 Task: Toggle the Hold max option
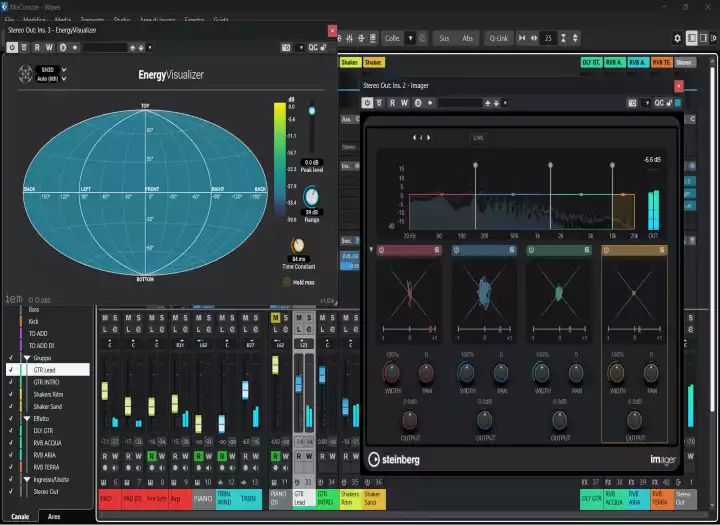[x=286, y=282]
